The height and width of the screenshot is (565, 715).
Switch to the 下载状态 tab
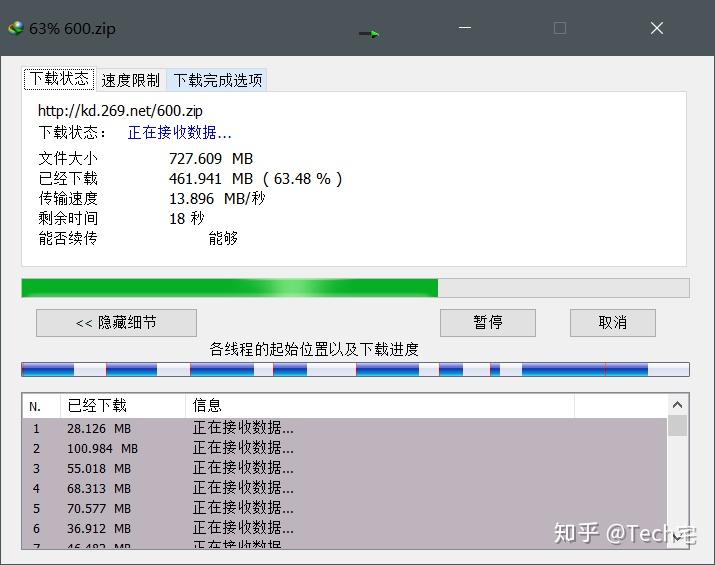click(x=59, y=79)
